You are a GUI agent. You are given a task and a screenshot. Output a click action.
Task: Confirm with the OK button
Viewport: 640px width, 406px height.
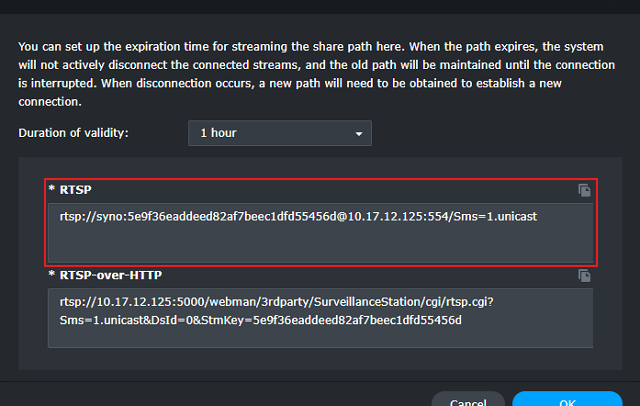point(567,400)
